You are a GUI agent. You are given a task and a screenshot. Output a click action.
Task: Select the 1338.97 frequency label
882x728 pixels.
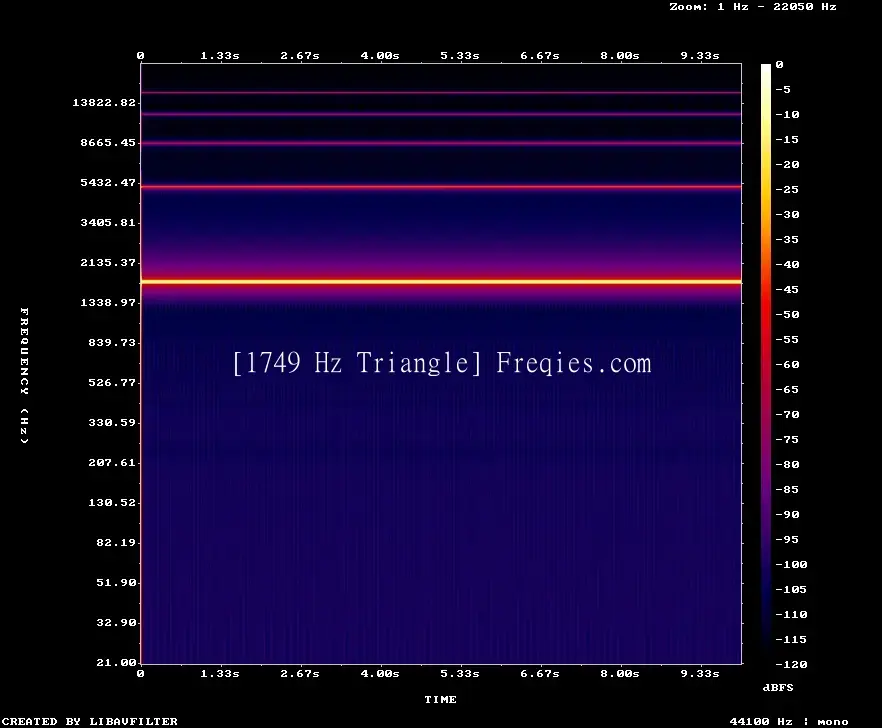108,302
